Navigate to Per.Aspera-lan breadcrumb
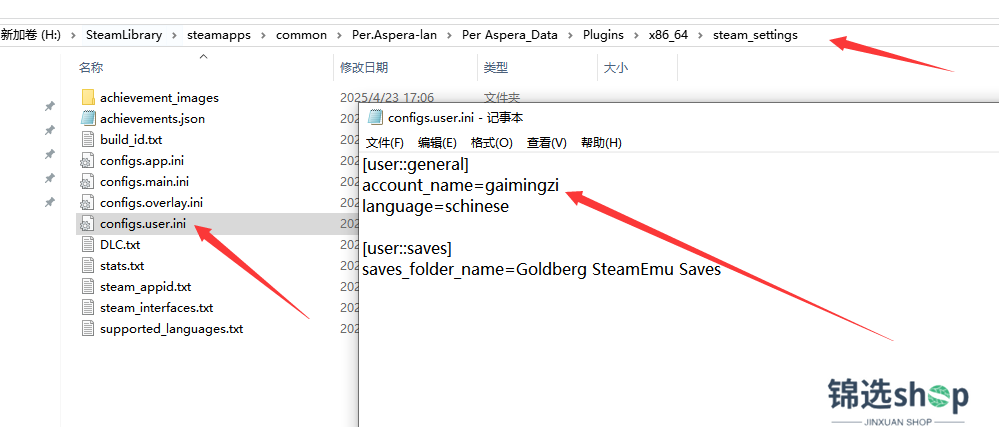 (x=394, y=35)
